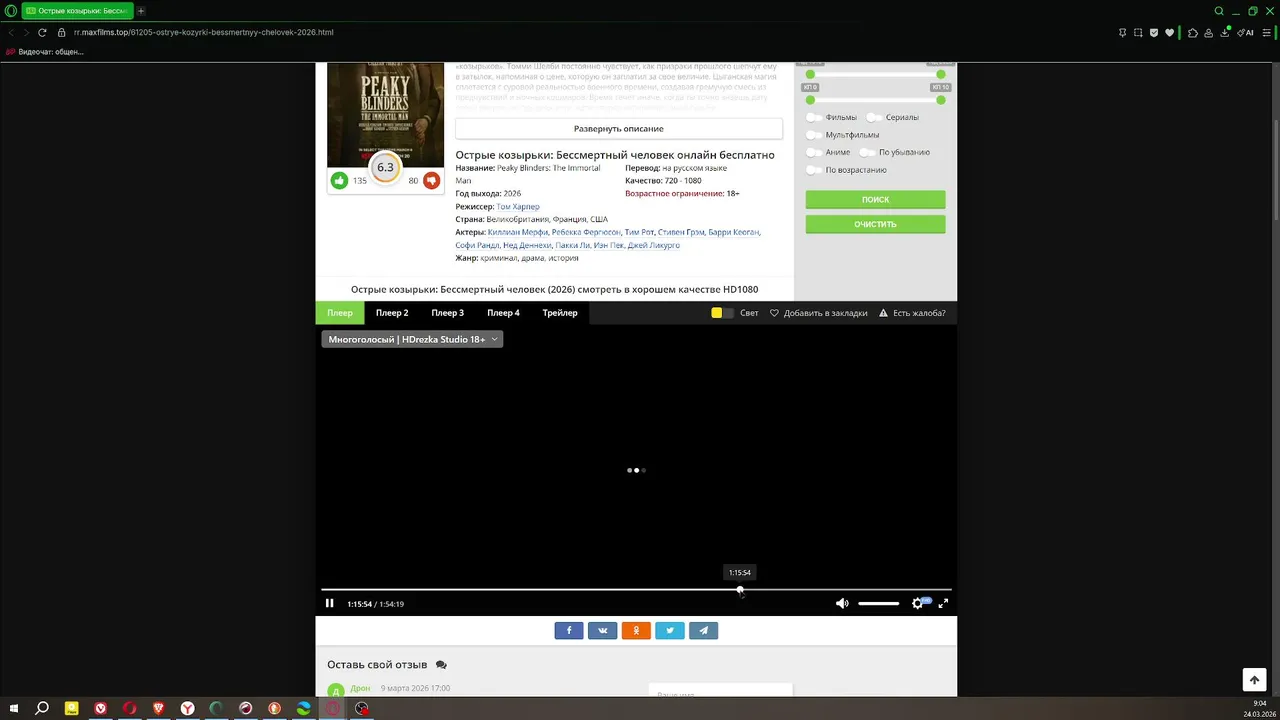The image size is (1280, 720).
Task: Enable the Аниме filter toggle
Action: 814,152
